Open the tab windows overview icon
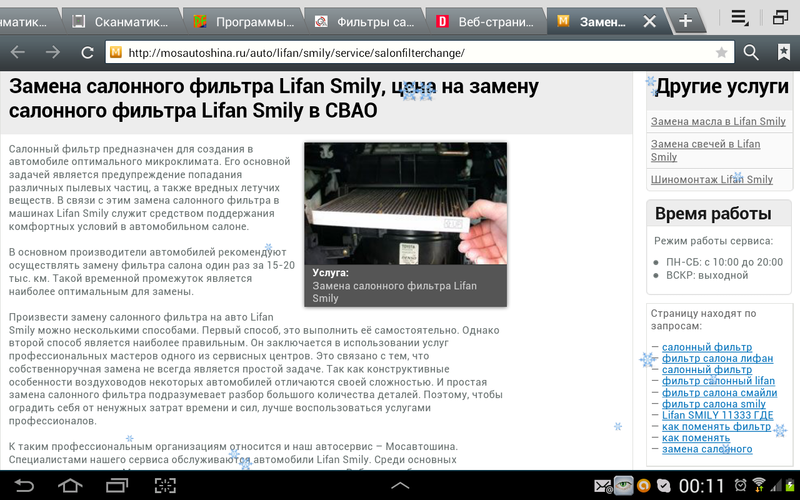Viewport: 800px width, 500px height. click(780, 18)
